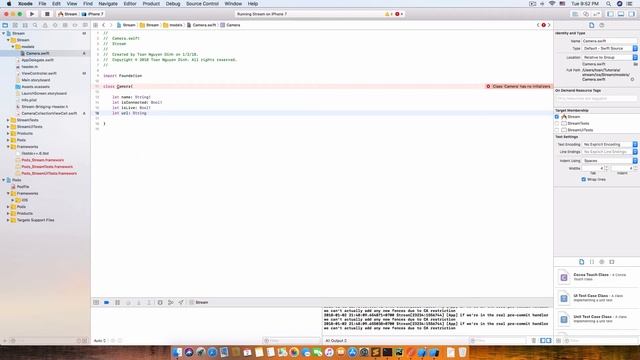This screenshot has height=360, width=640.
Task: Open the Breakpoint navigator icon
Action: (x=75, y=25)
